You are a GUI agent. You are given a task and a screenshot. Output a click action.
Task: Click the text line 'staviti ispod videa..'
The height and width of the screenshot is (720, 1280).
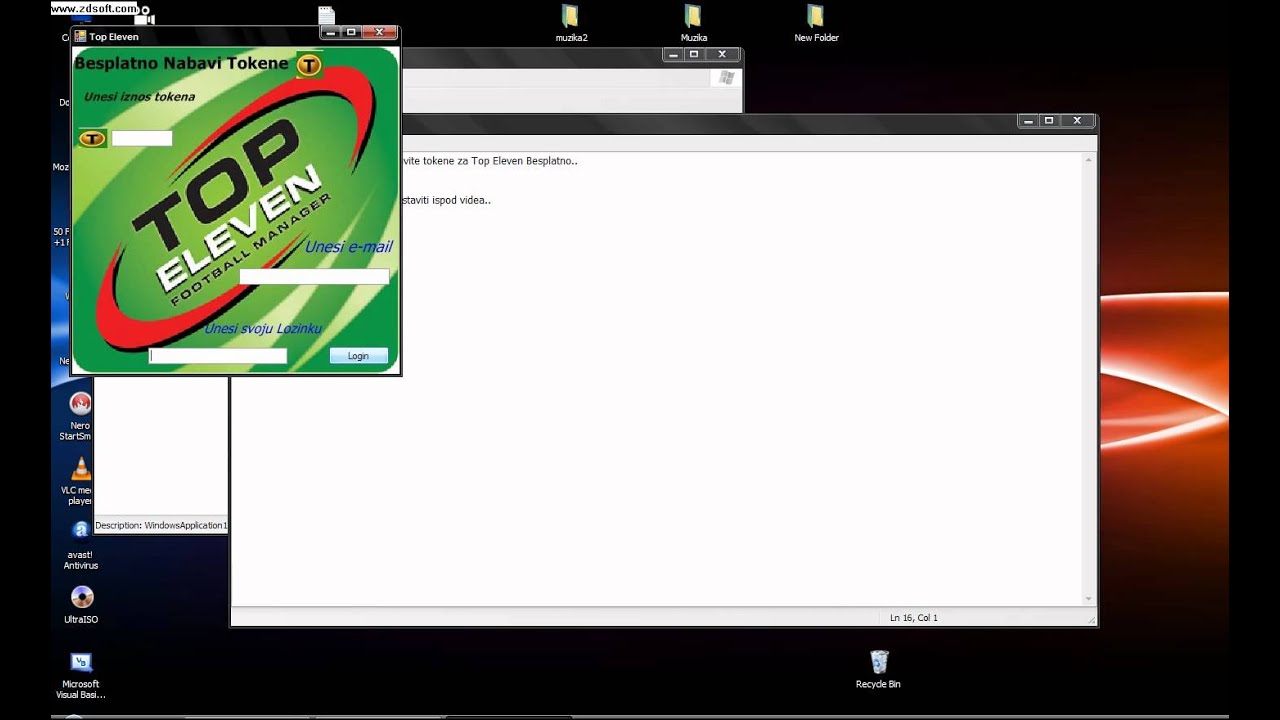(x=446, y=200)
